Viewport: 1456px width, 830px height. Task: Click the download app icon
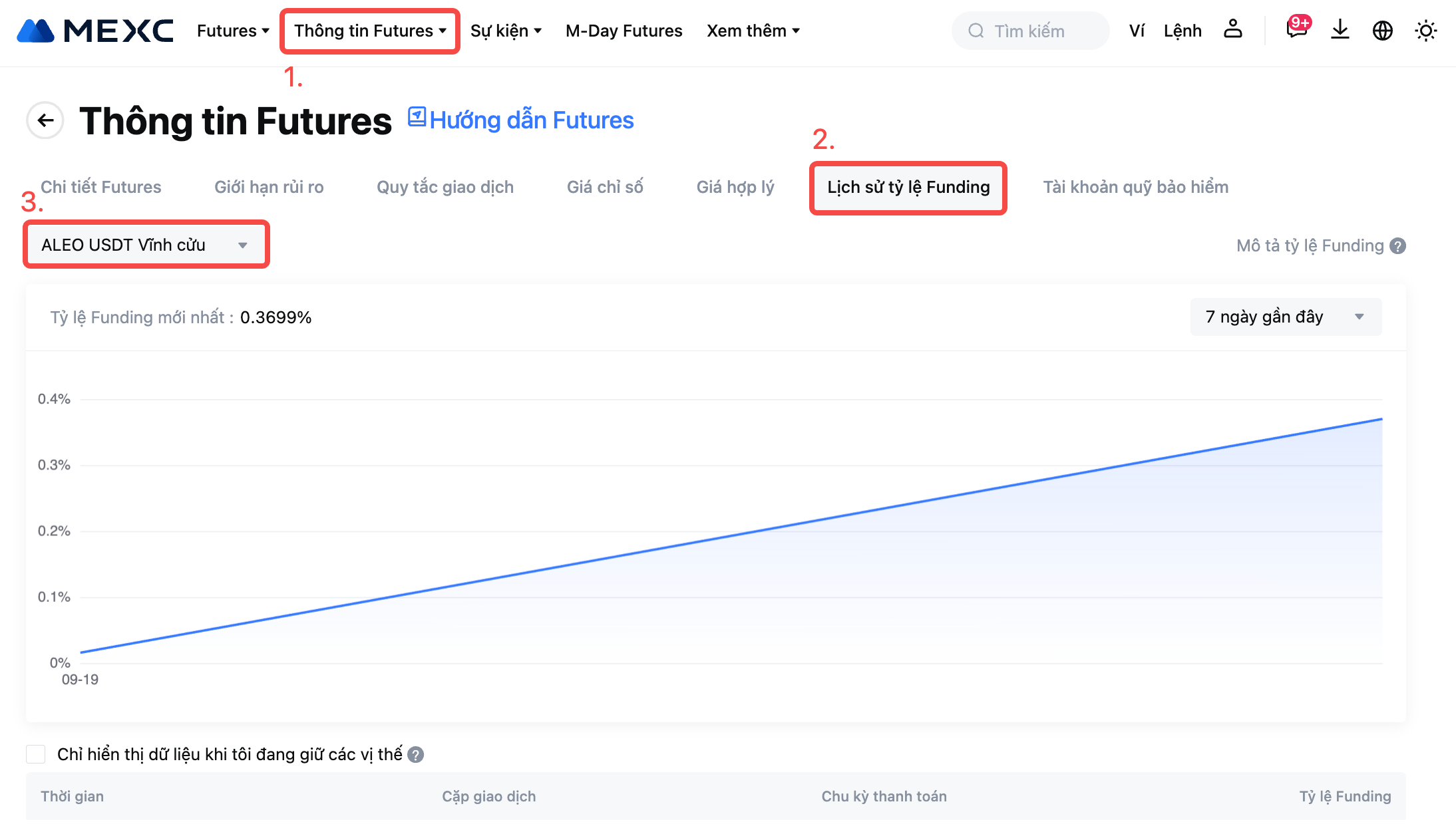[1340, 30]
